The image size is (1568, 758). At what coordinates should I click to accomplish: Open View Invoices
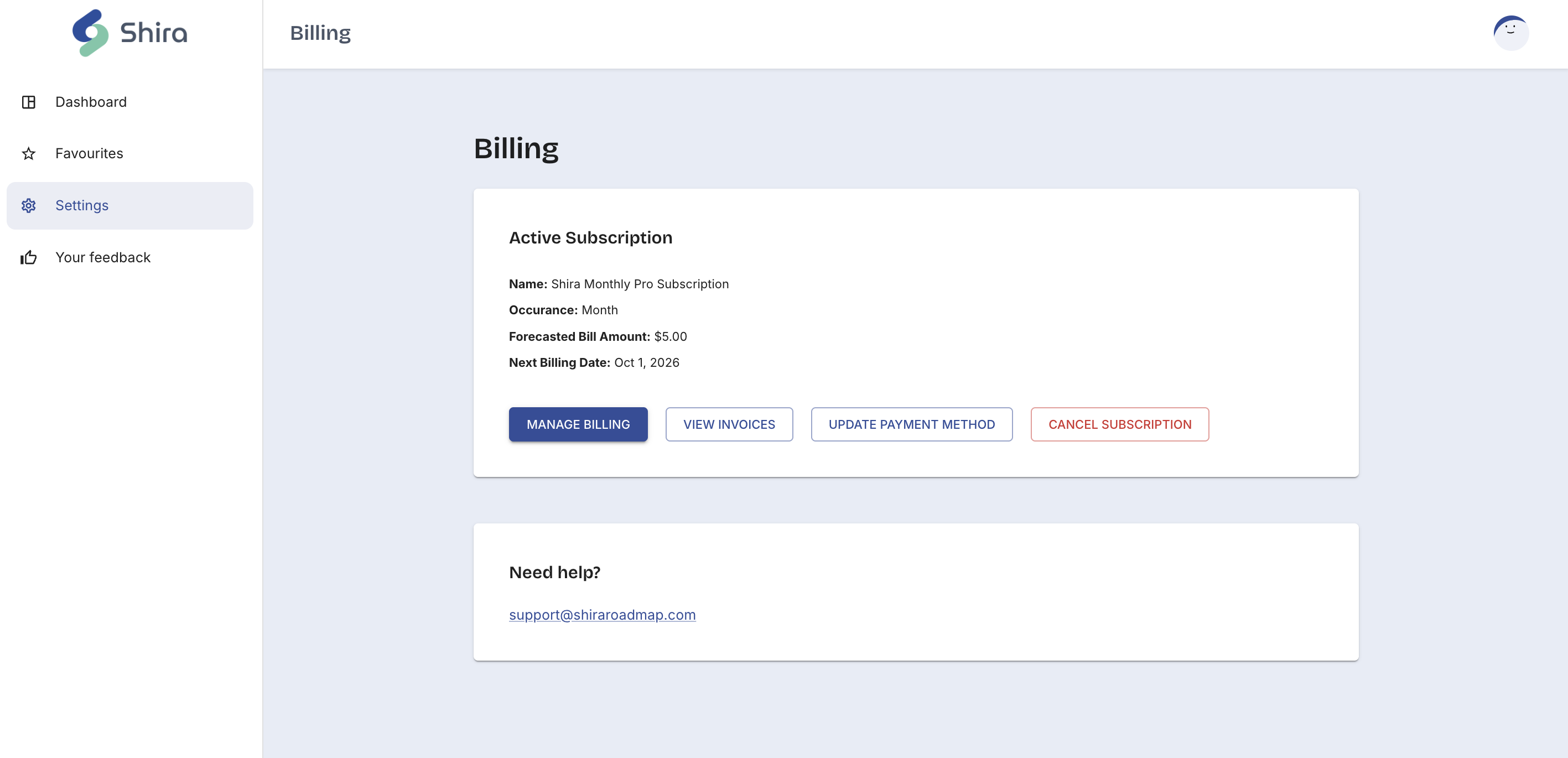pyautogui.click(x=729, y=424)
